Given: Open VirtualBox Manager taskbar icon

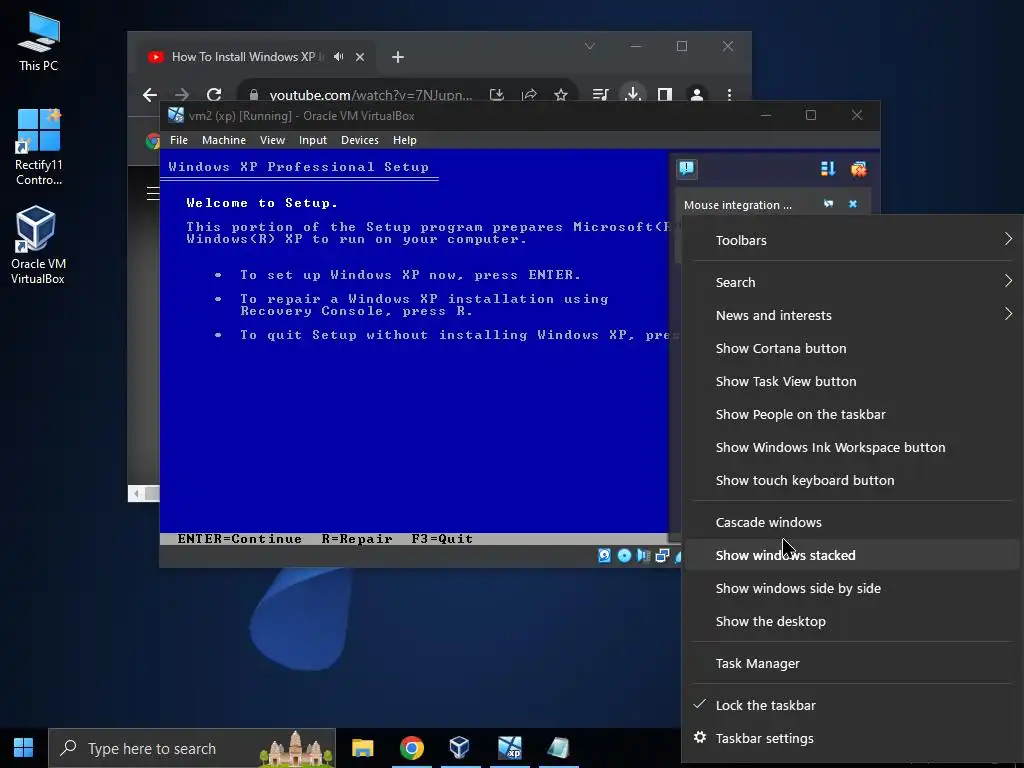Looking at the screenshot, I should click(460, 748).
